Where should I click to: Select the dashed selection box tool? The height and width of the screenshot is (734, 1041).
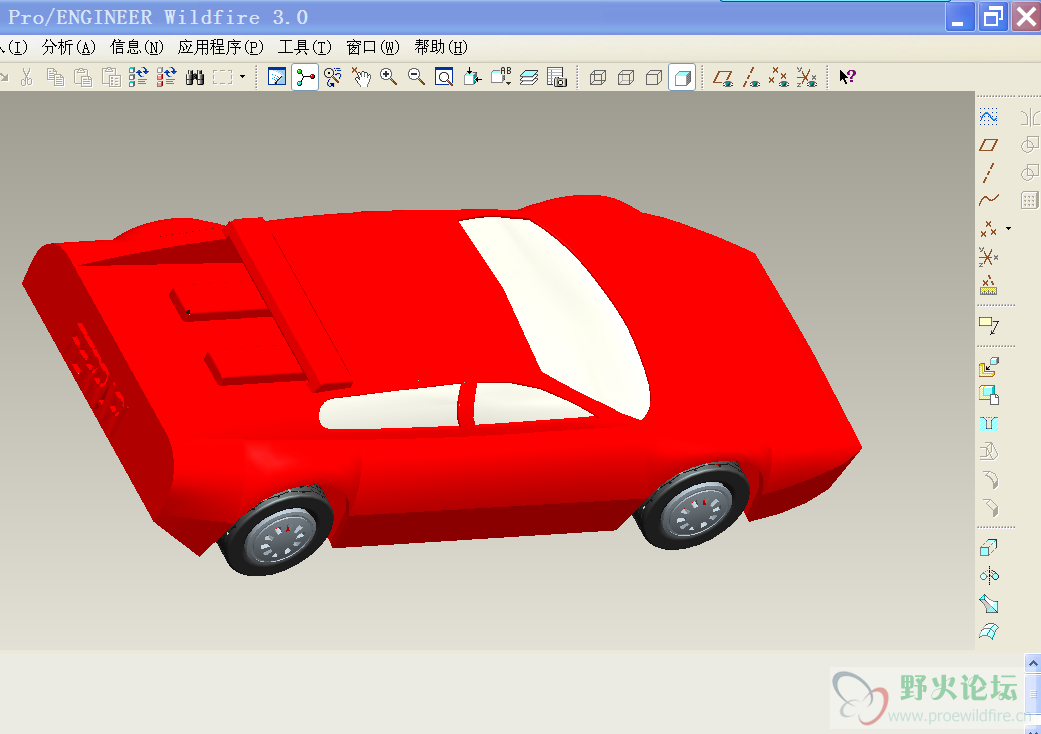(222, 77)
